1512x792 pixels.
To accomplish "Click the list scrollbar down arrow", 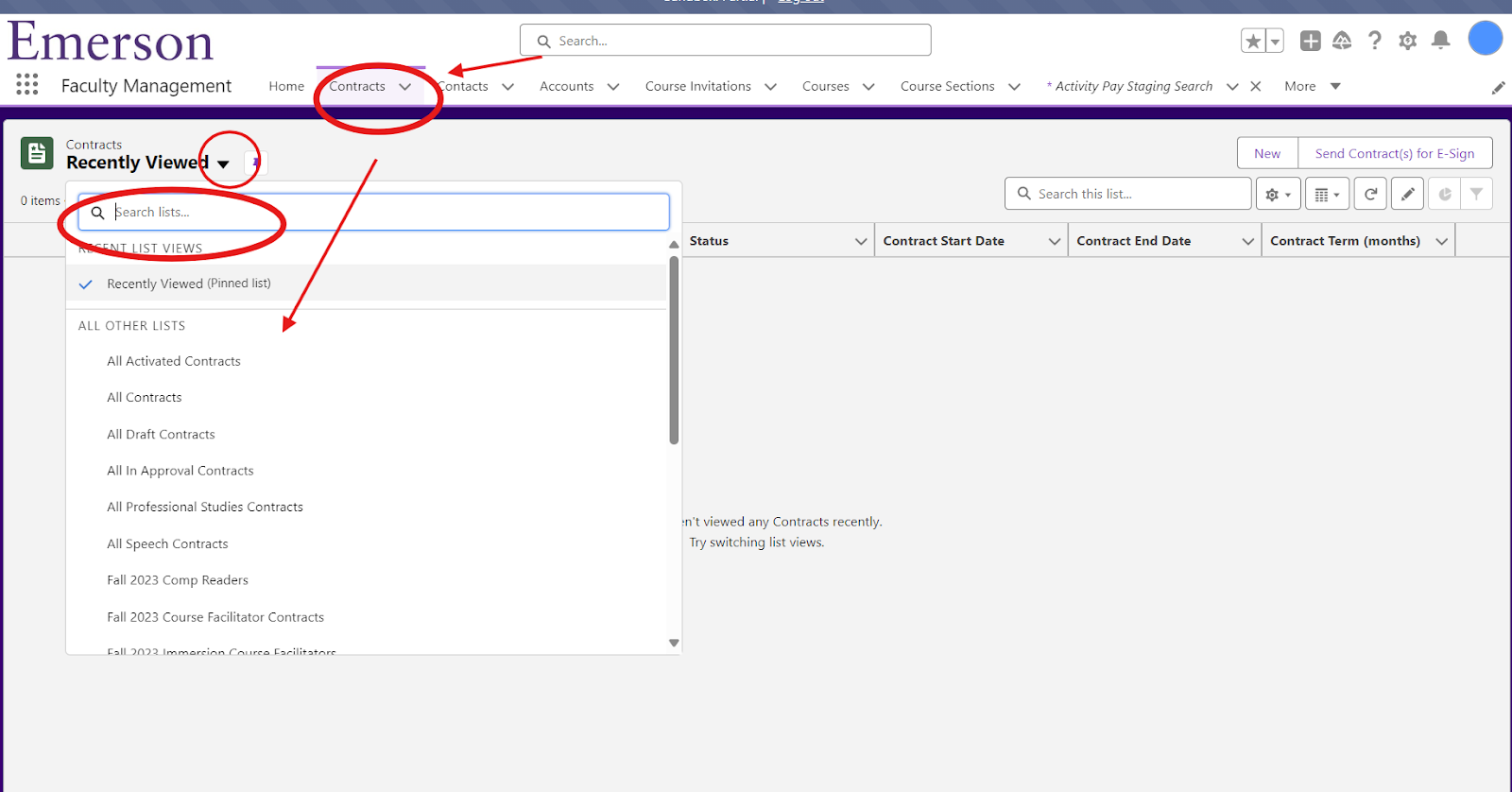I will click(x=674, y=643).
